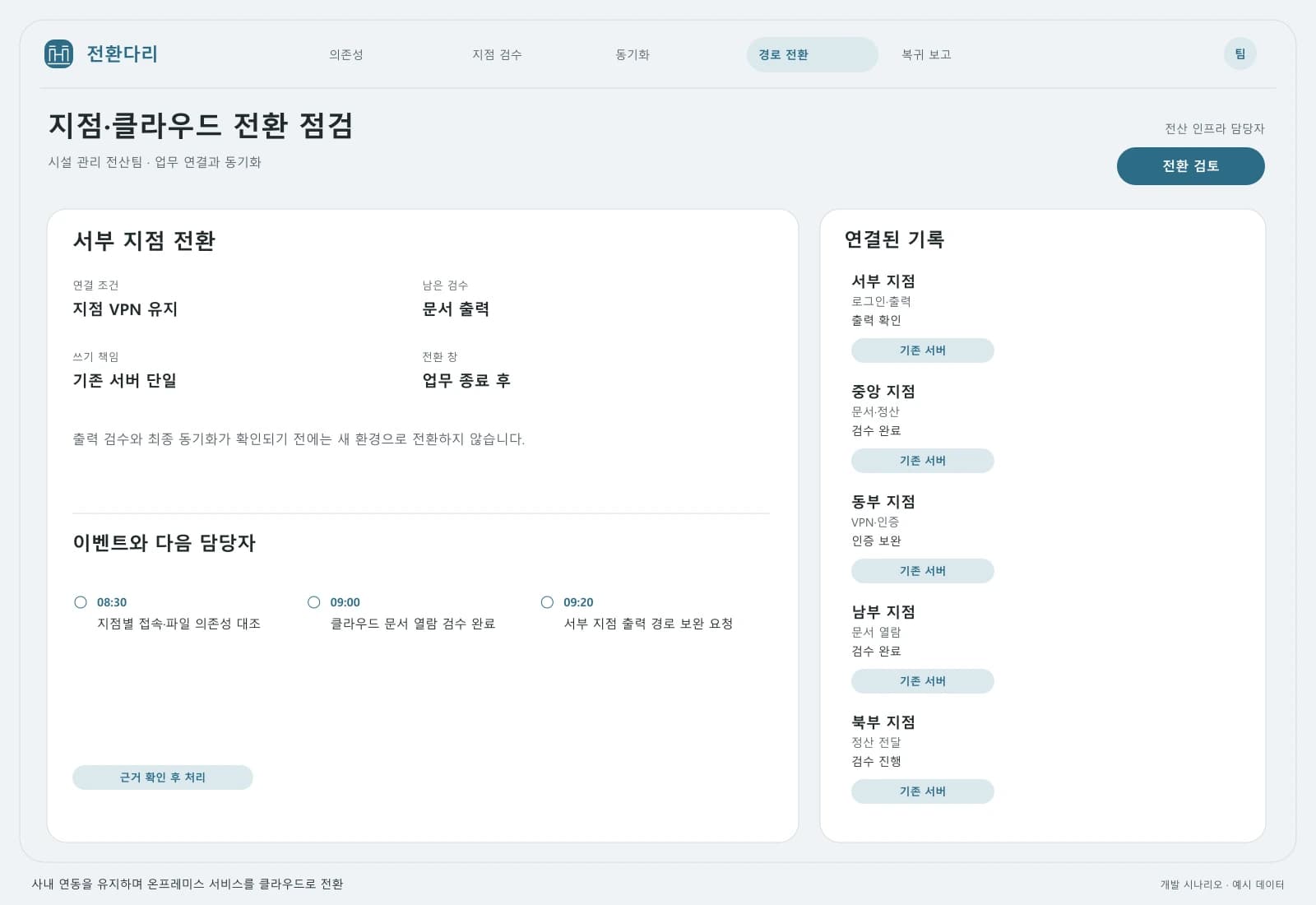Viewport: 1316px width, 905px height.
Task: Open the 북부 지점 linked record
Action: pyautogui.click(x=883, y=722)
